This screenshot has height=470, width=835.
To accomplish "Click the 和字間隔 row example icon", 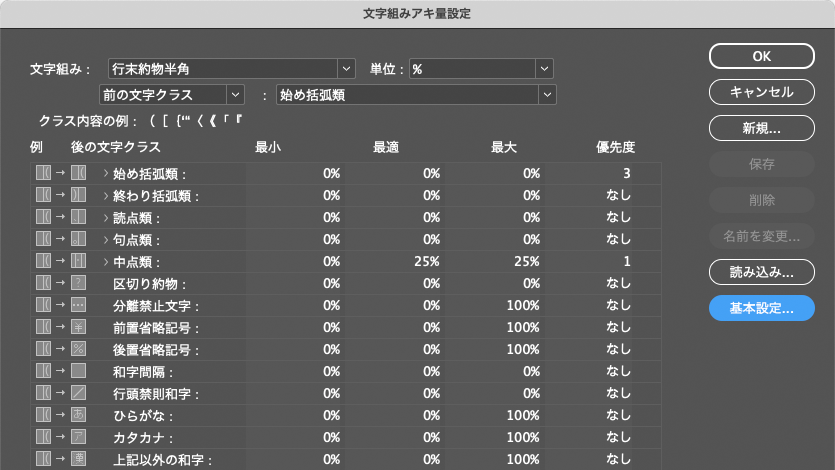I will (x=79, y=371).
